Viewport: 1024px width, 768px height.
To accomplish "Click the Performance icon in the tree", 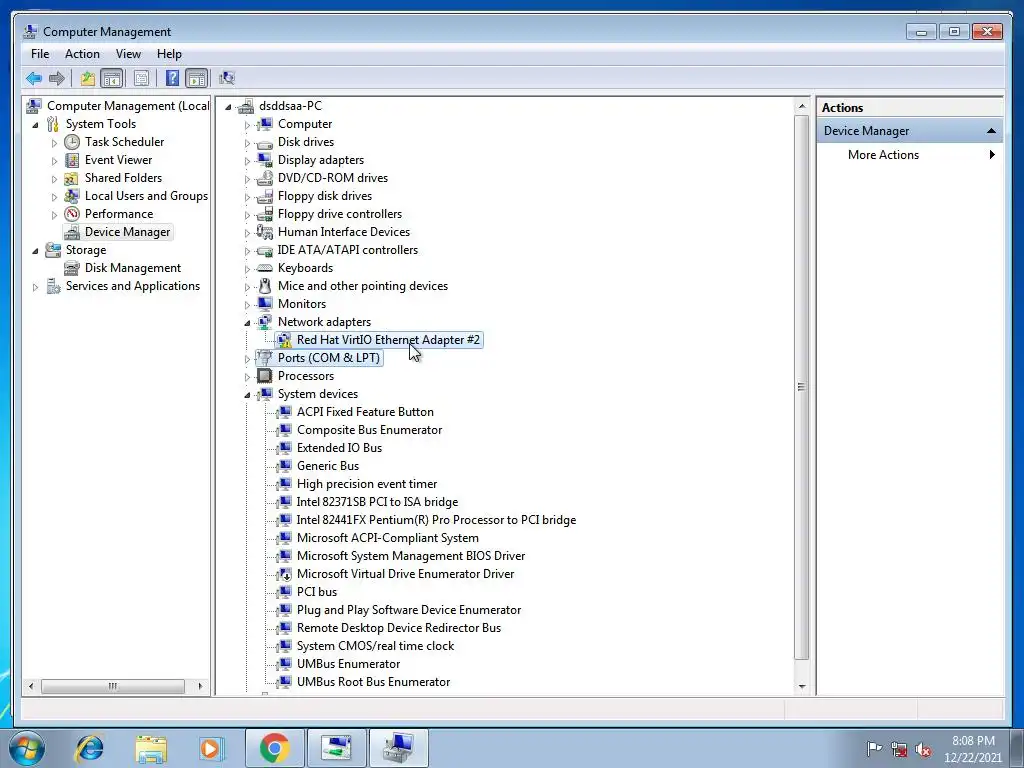I will point(72,214).
